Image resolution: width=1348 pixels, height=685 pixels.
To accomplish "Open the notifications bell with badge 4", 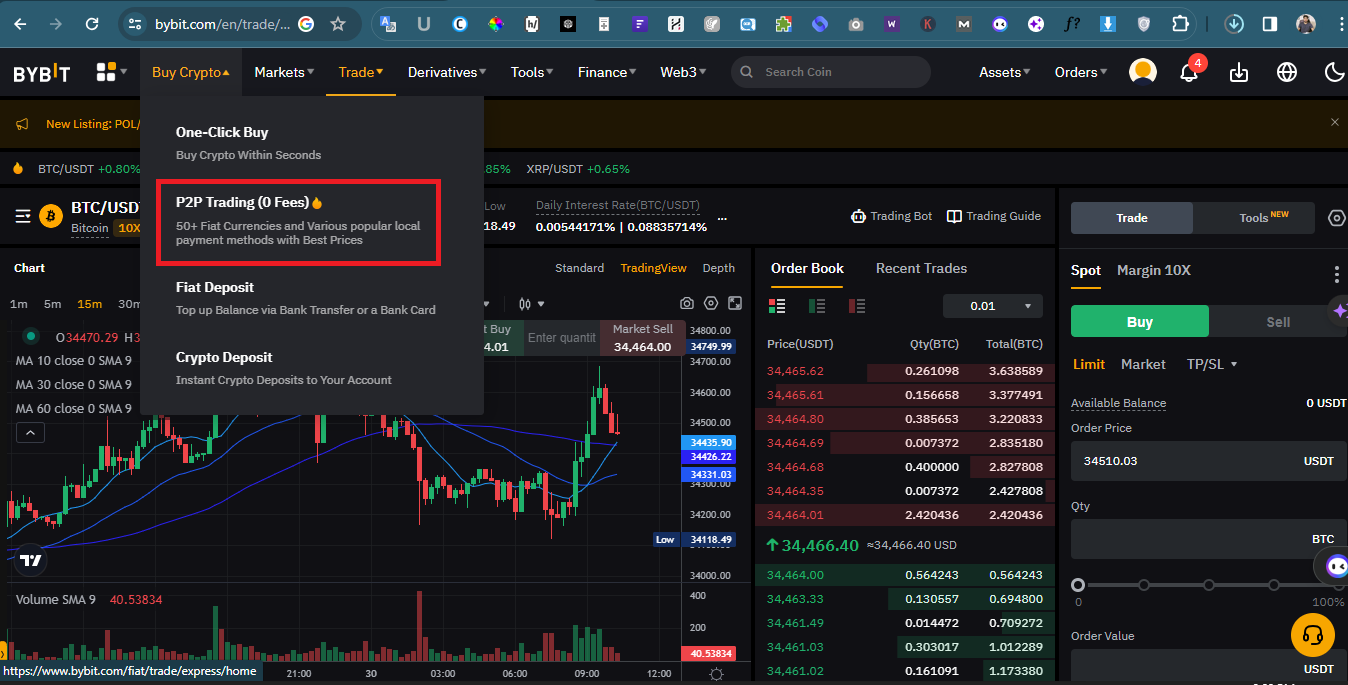I will coord(1189,72).
